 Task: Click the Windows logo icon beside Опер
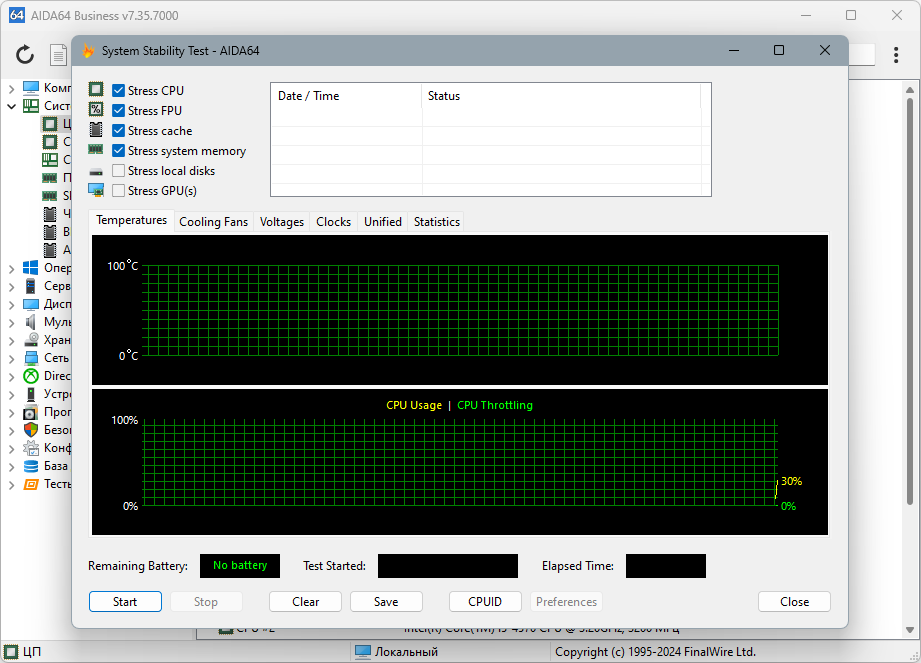[x=31, y=268]
